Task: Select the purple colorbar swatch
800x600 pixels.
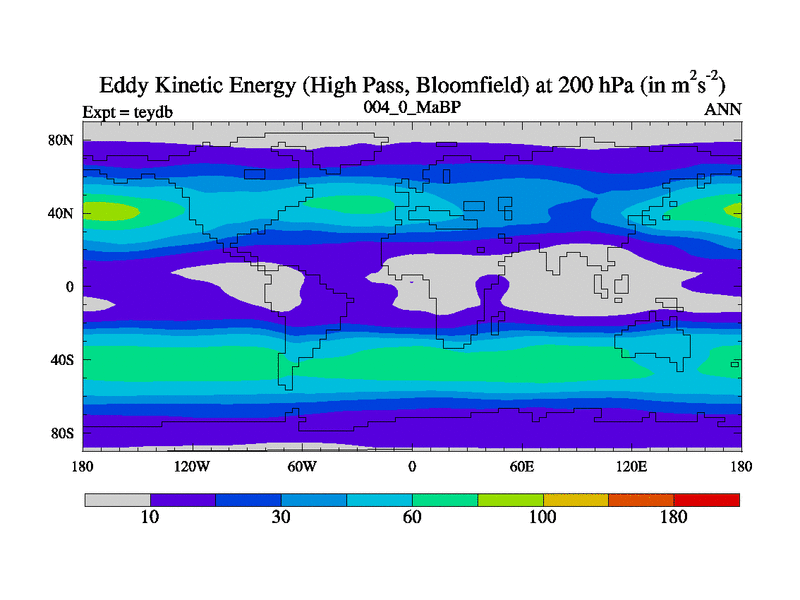Action: click(x=183, y=499)
